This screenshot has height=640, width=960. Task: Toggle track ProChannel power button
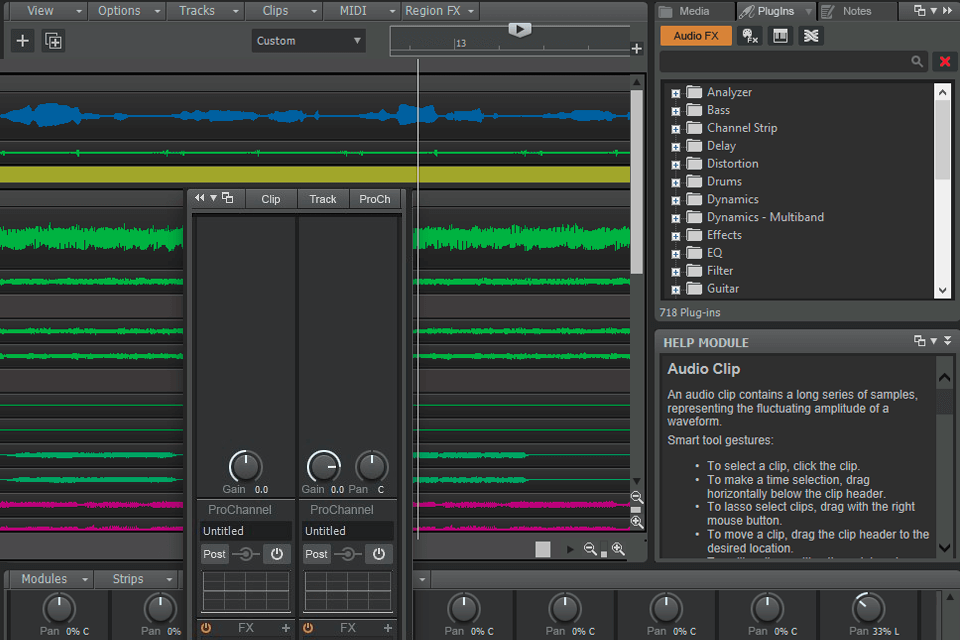(x=379, y=554)
